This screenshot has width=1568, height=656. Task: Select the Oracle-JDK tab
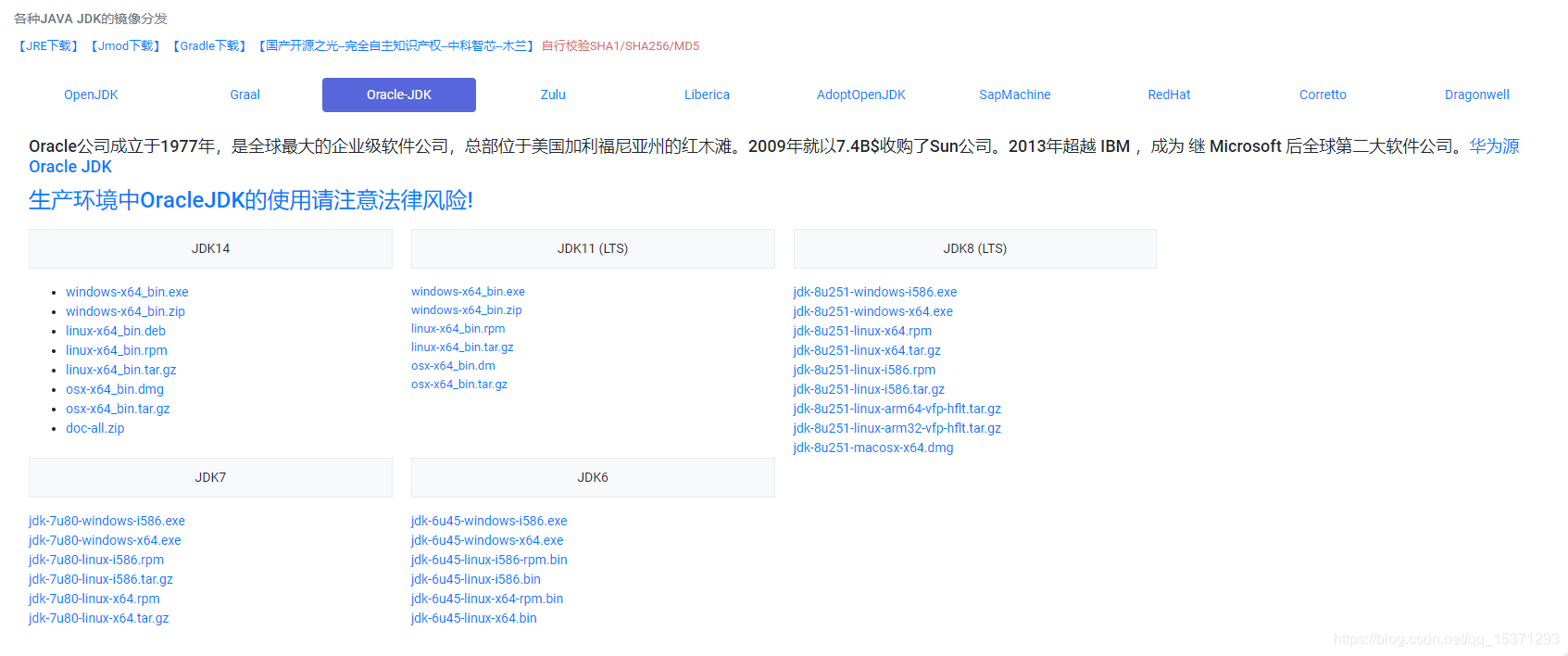pyautogui.click(x=399, y=95)
